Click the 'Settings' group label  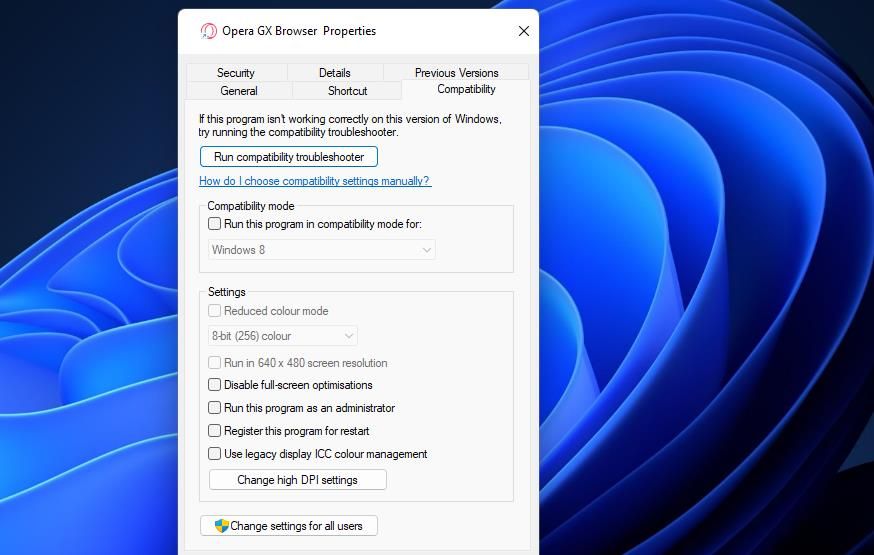(226, 291)
